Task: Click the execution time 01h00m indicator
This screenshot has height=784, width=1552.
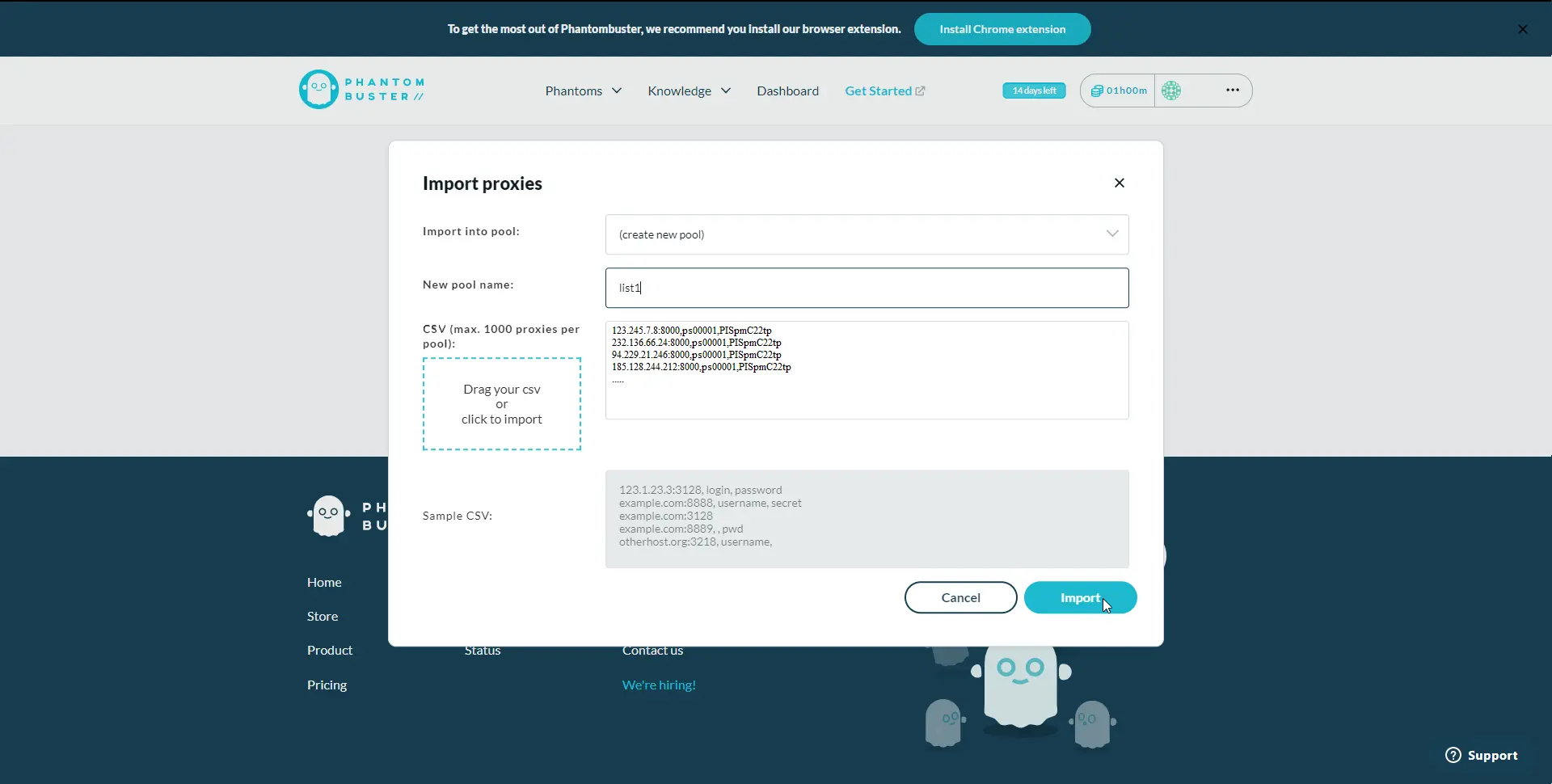Action: click(1119, 91)
